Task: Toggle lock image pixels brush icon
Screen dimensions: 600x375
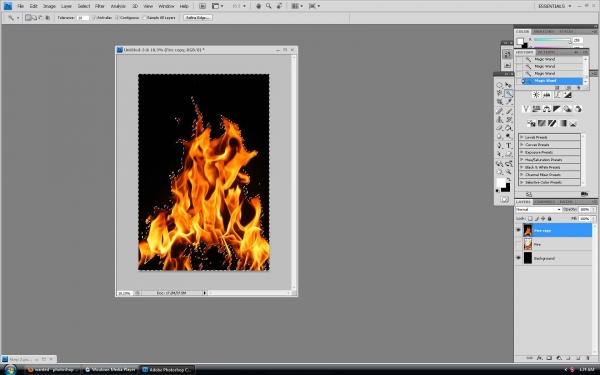Action: pyautogui.click(x=536, y=218)
